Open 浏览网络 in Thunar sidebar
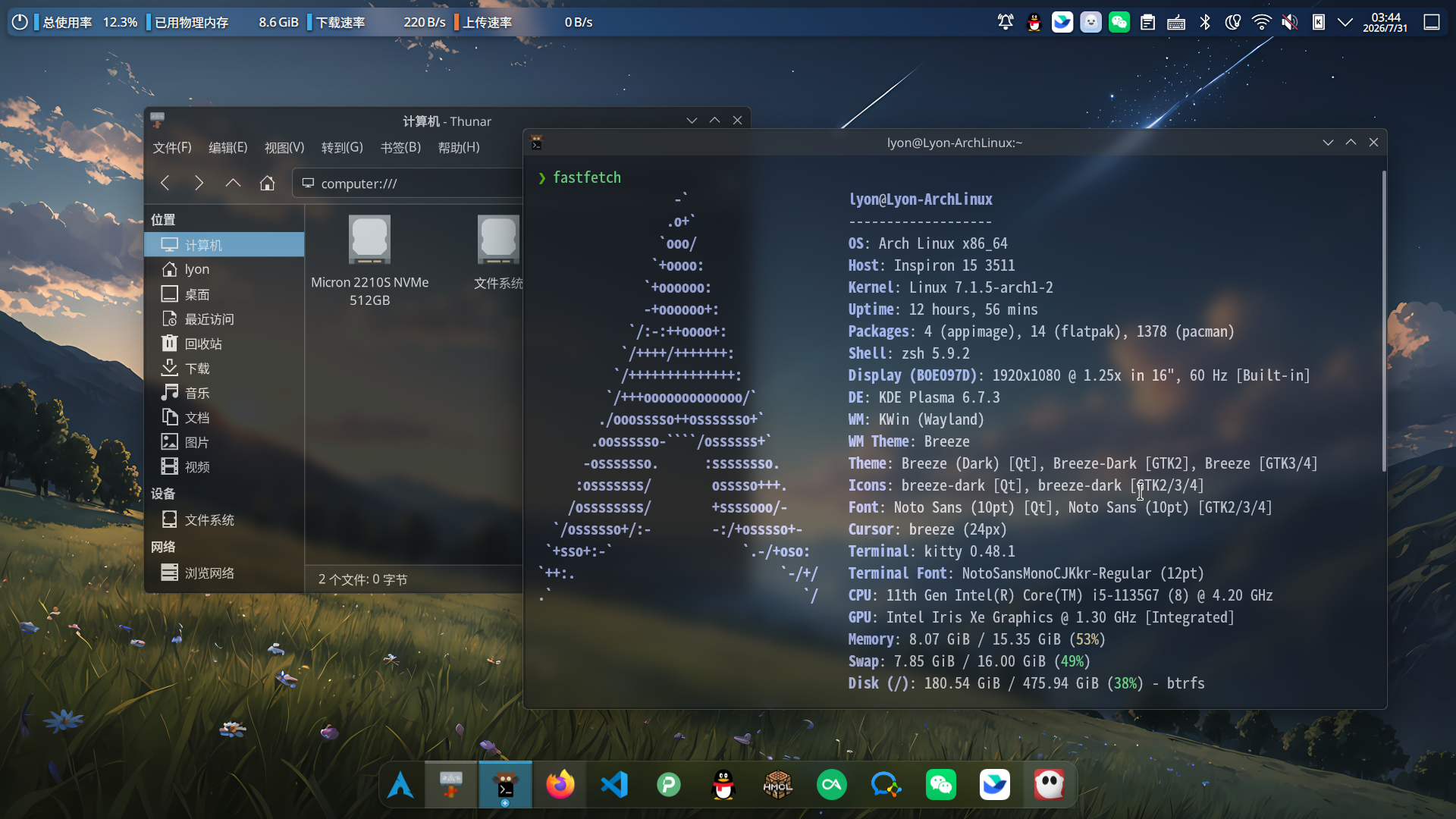The height and width of the screenshot is (819, 1456). tap(224, 573)
